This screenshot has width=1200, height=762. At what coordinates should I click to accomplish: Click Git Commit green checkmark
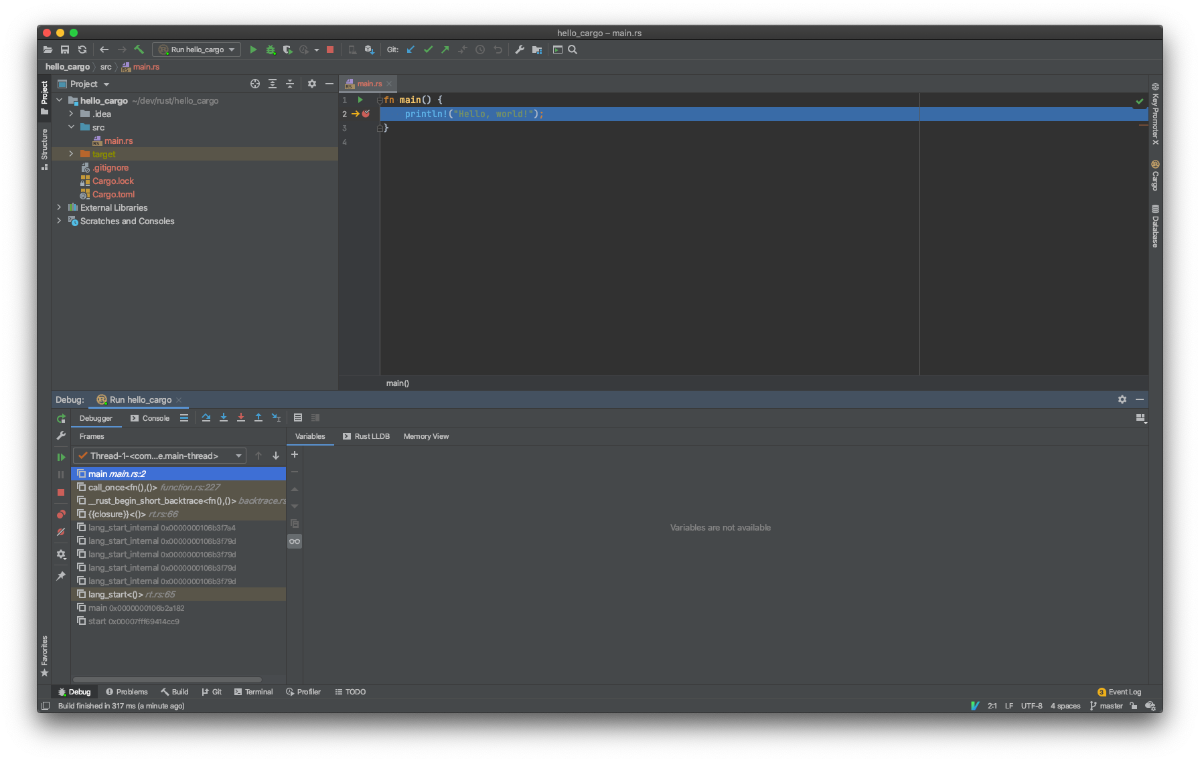pyautogui.click(x=428, y=49)
